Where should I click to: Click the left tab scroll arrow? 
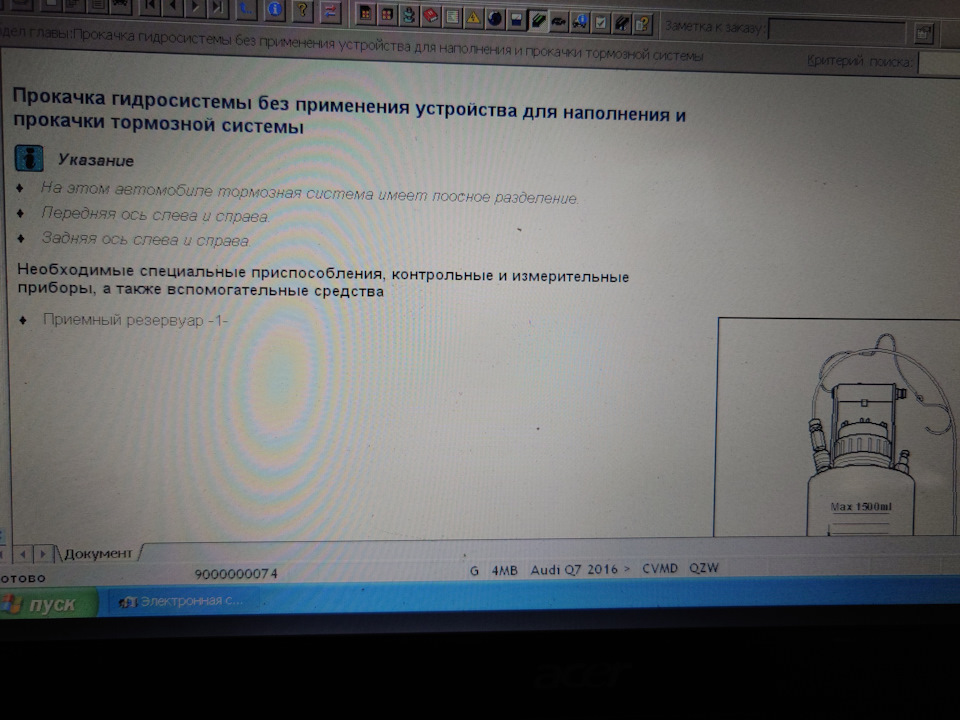coord(23,554)
